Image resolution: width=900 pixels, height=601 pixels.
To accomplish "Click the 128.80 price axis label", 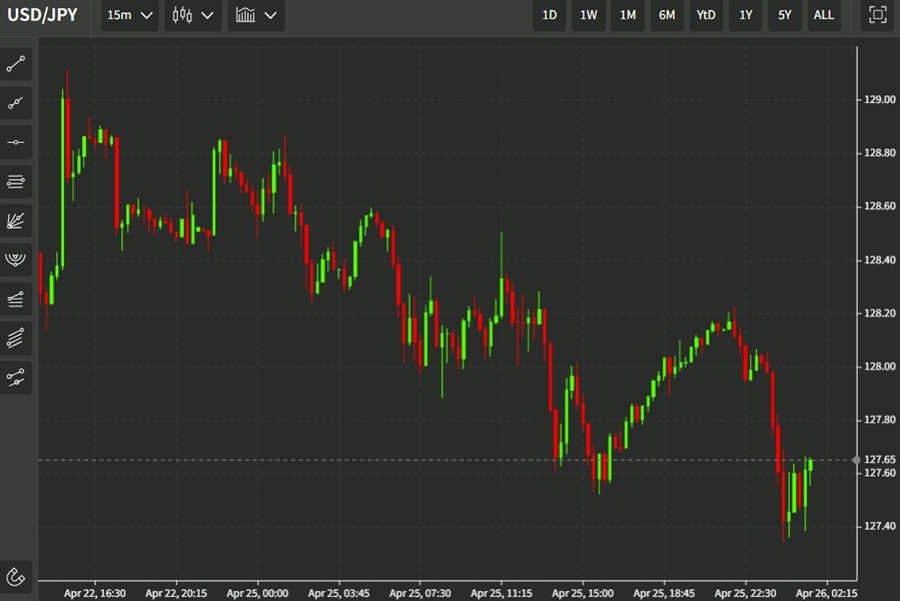I will click(879, 153).
